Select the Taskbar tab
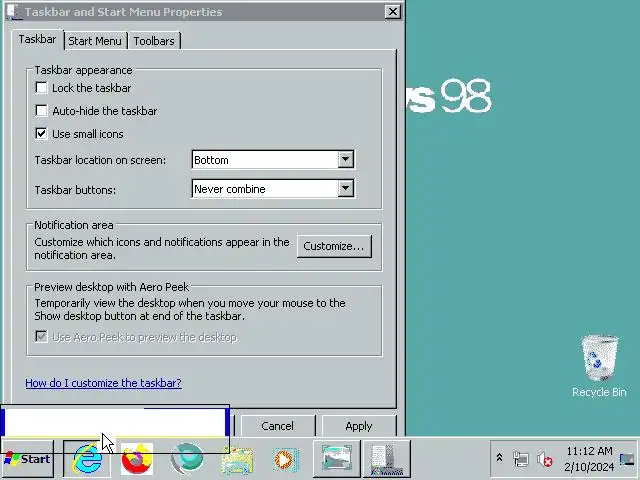The image size is (640, 480). tap(38, 40)
